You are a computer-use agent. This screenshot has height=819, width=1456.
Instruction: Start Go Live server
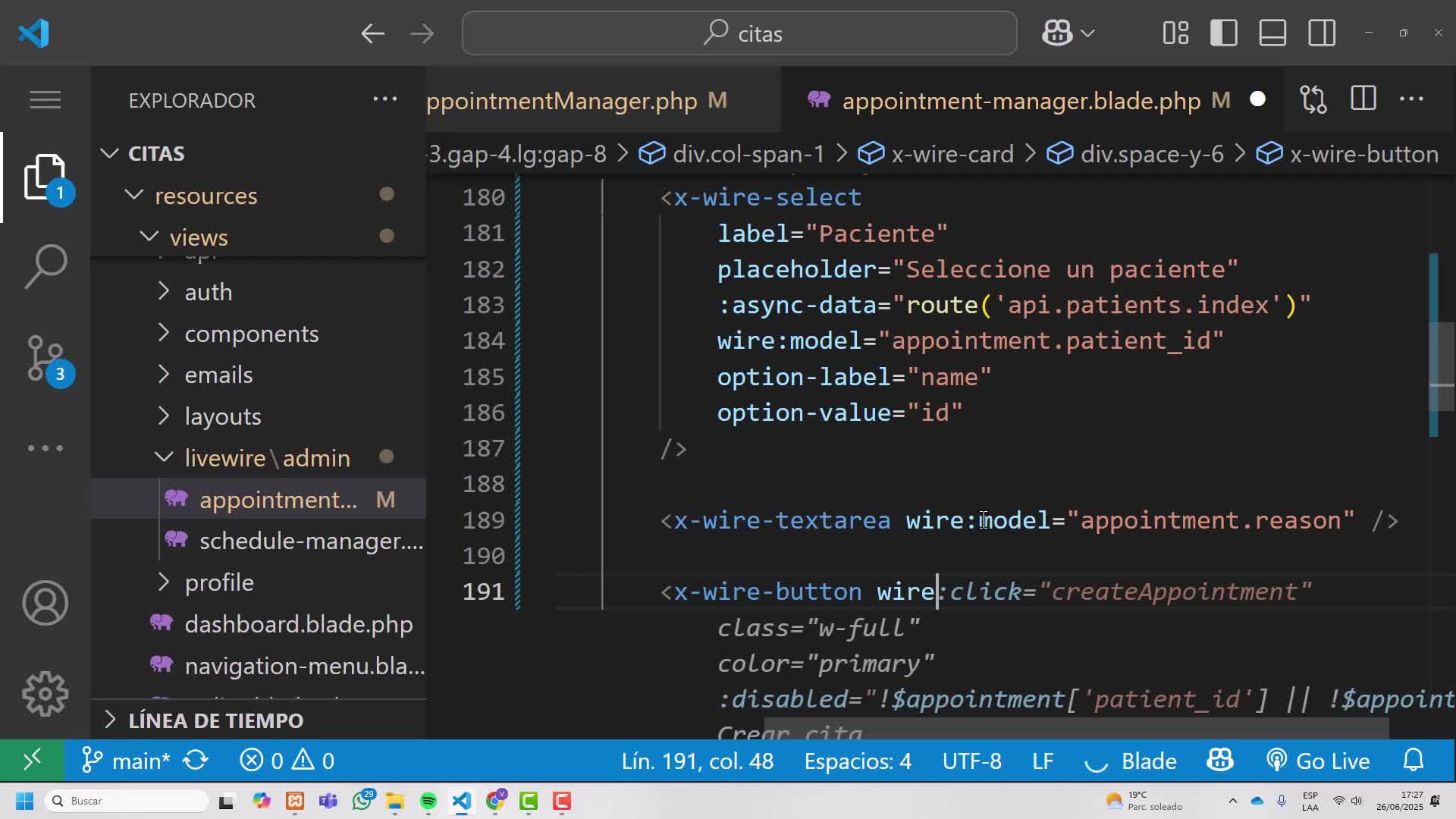(1318, 761)
